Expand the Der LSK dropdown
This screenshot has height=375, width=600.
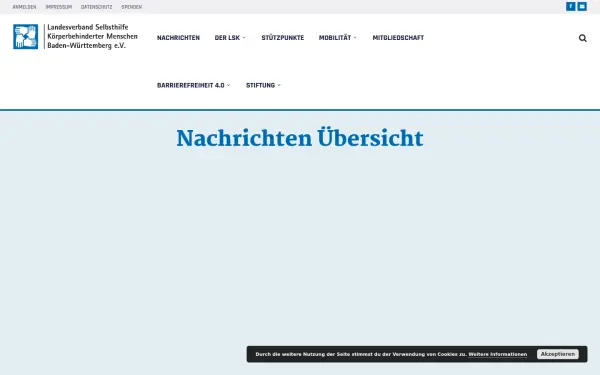[230, 38]
